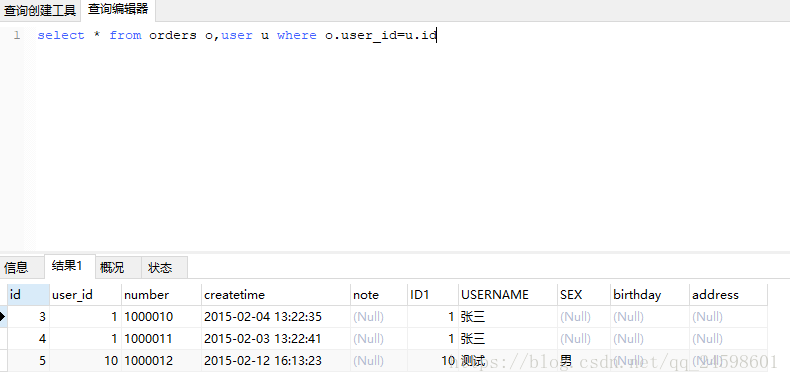This screenshot has height=382, width=790.
Task: Click the ID1 column header
Action: (x=433, y=295)
